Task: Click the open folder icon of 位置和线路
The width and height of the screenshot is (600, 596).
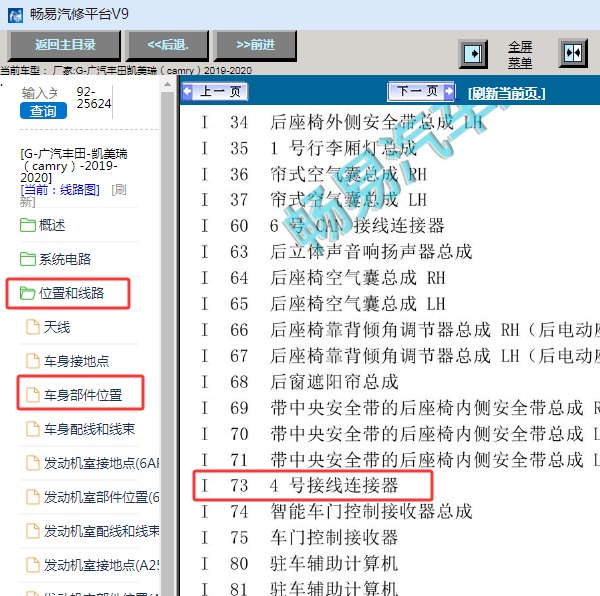Action: (x=28, y=293)
